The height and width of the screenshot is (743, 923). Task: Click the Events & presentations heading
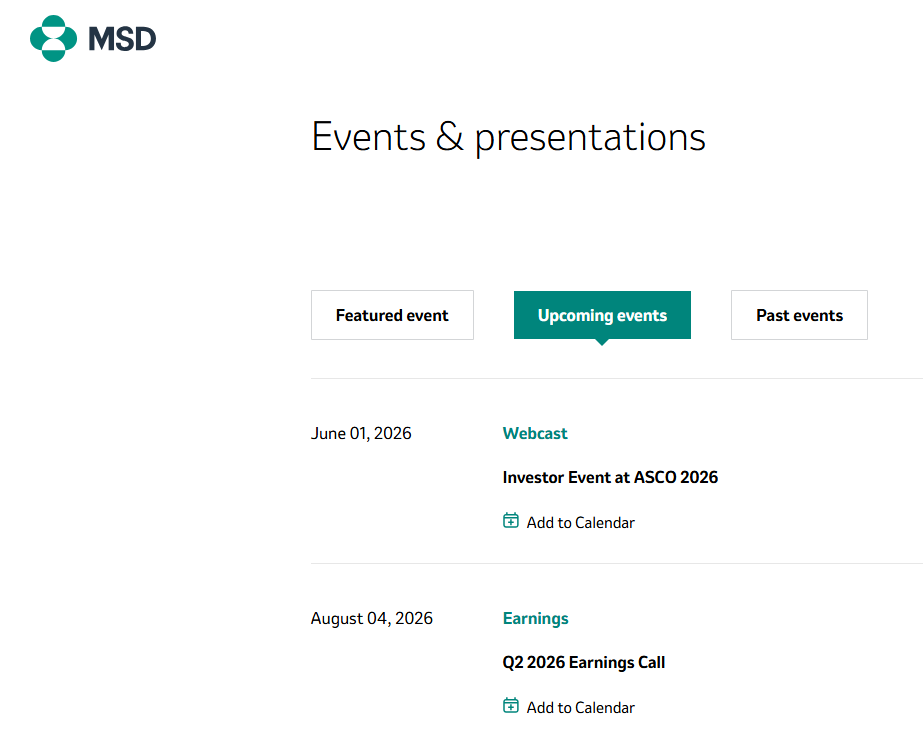[x=508, y=138]
